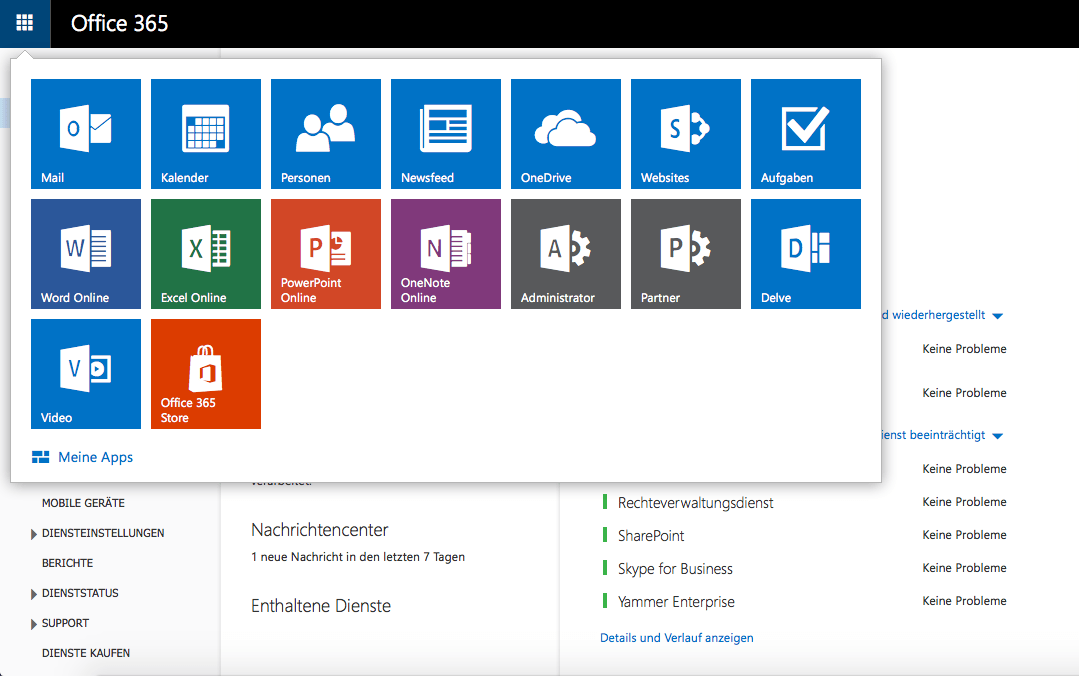Open the Personen tile
This screenshot has height=676, width=1079.
[x=325, y=134]
